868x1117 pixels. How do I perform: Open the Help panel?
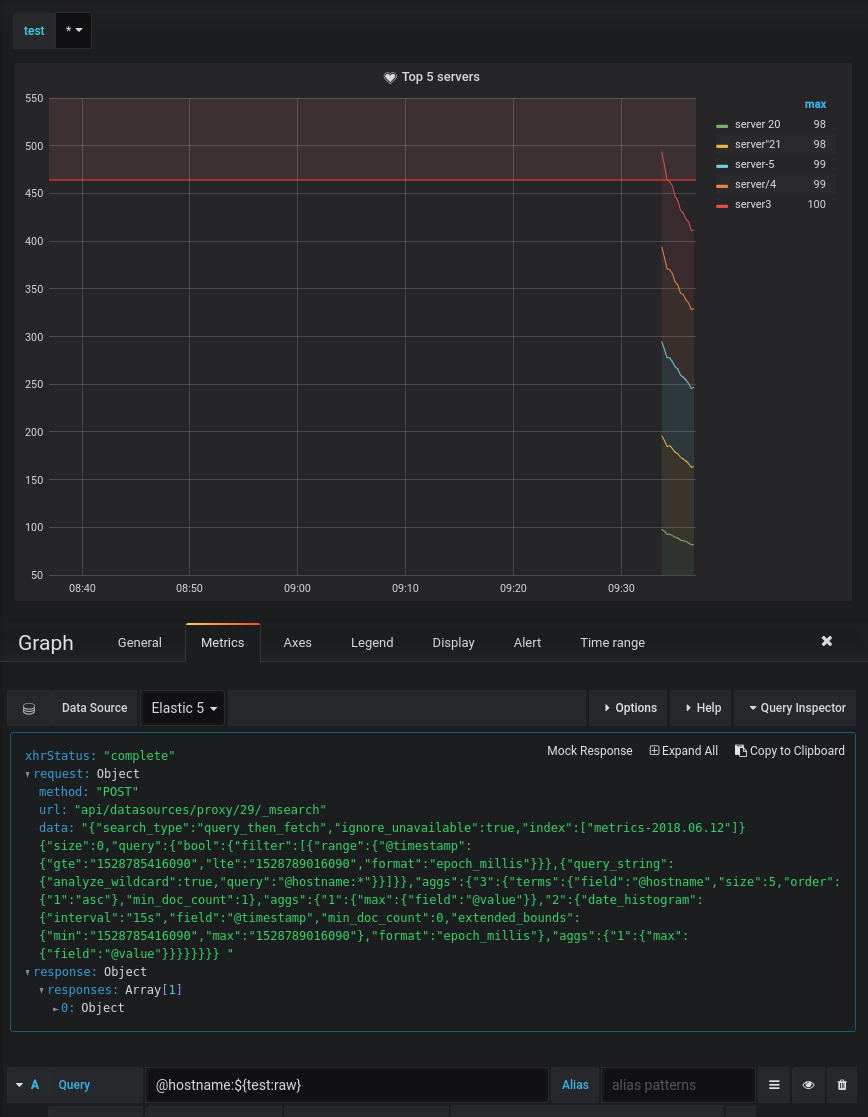coord(704,708)
